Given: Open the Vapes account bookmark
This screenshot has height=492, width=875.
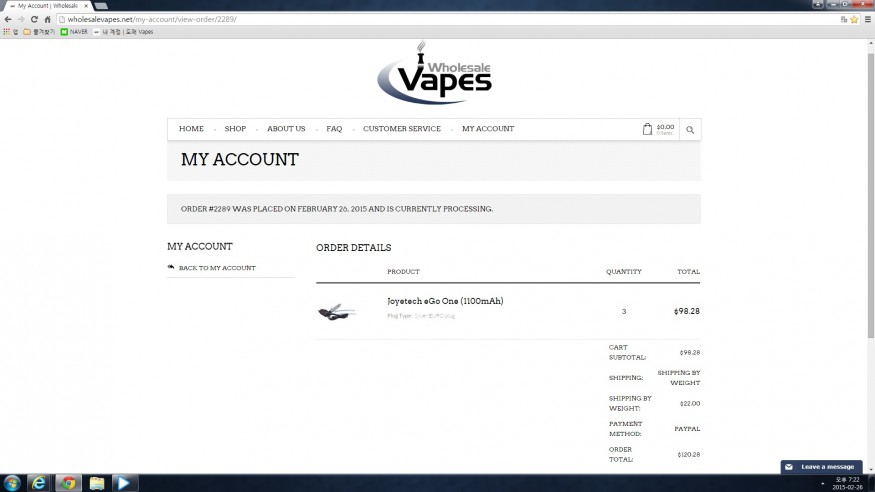Looking at the screenshot, I should point(123,32).
